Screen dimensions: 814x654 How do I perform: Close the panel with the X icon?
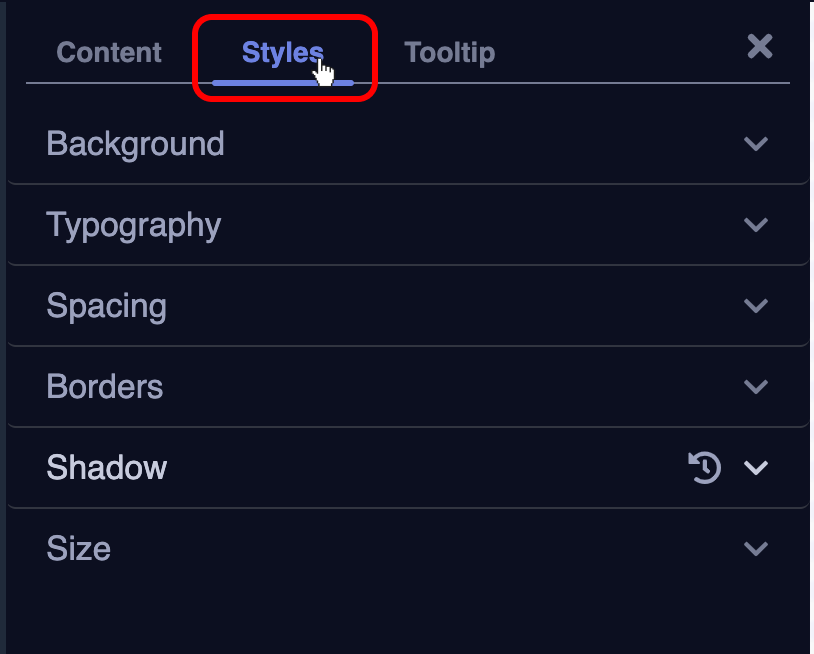point(760,46)
